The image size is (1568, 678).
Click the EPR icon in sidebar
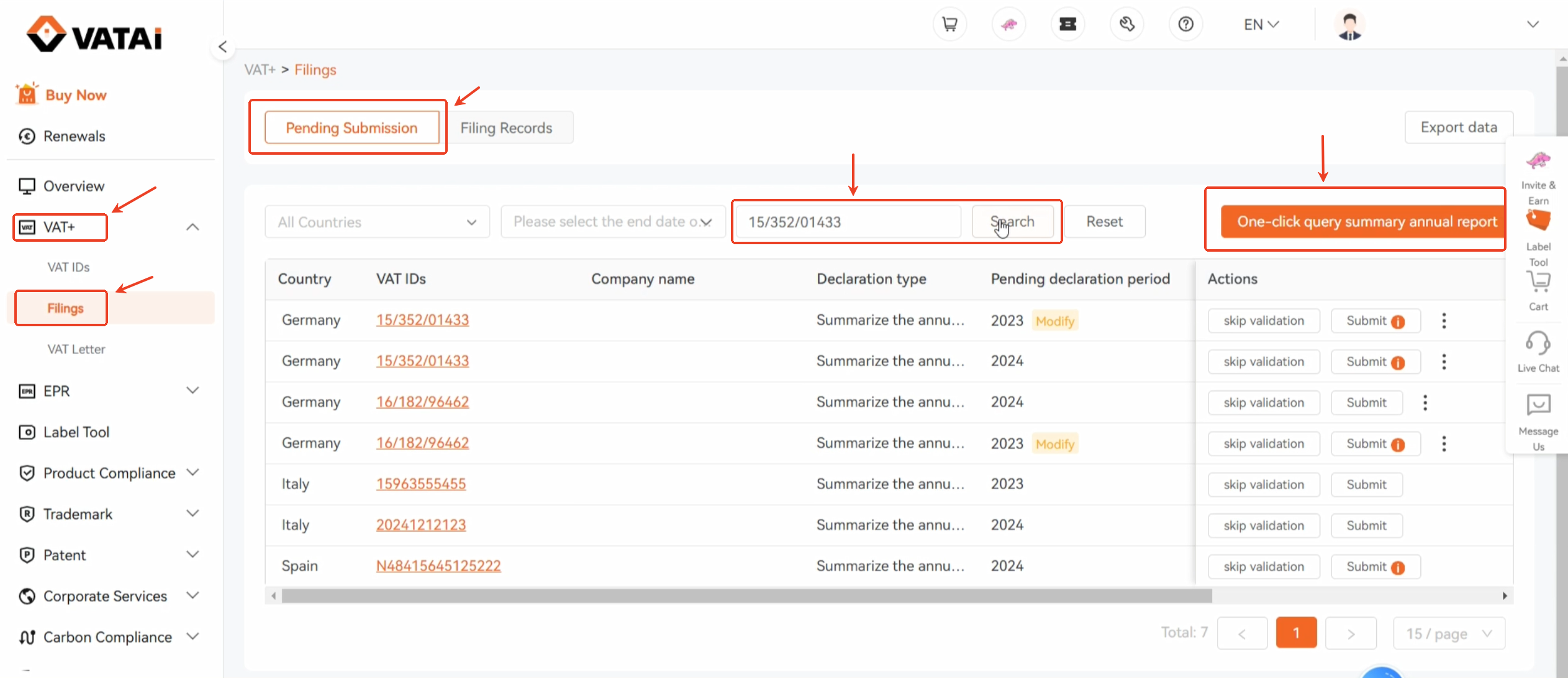coord(27,391)
